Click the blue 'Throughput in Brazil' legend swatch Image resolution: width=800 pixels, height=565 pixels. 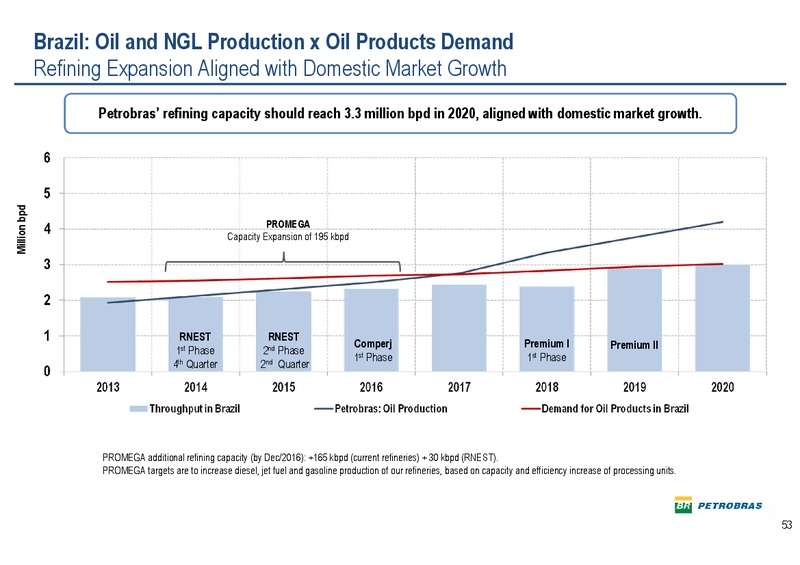point(138,409)
